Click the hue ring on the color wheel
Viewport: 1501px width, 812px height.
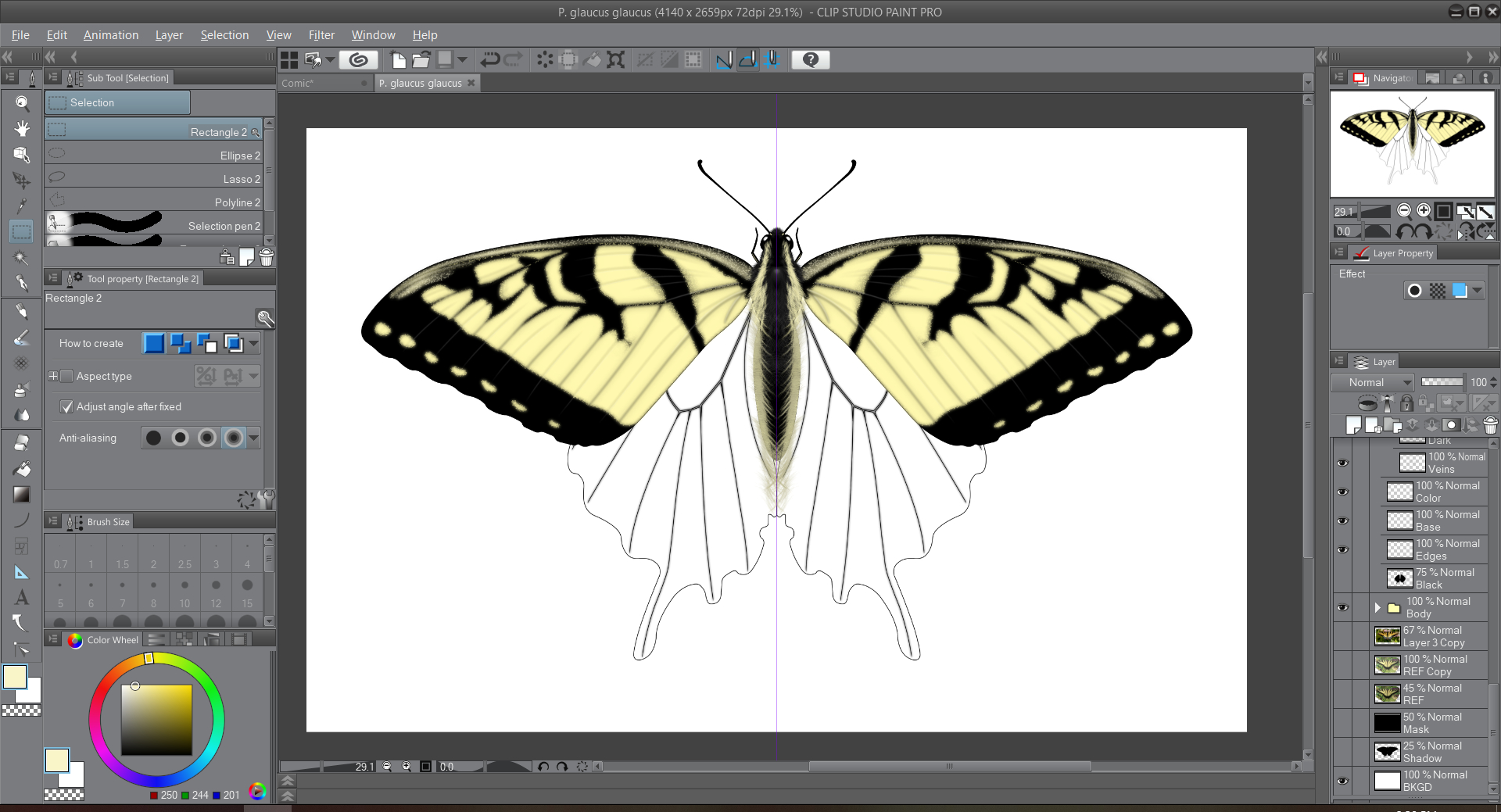tap(95, 719)
